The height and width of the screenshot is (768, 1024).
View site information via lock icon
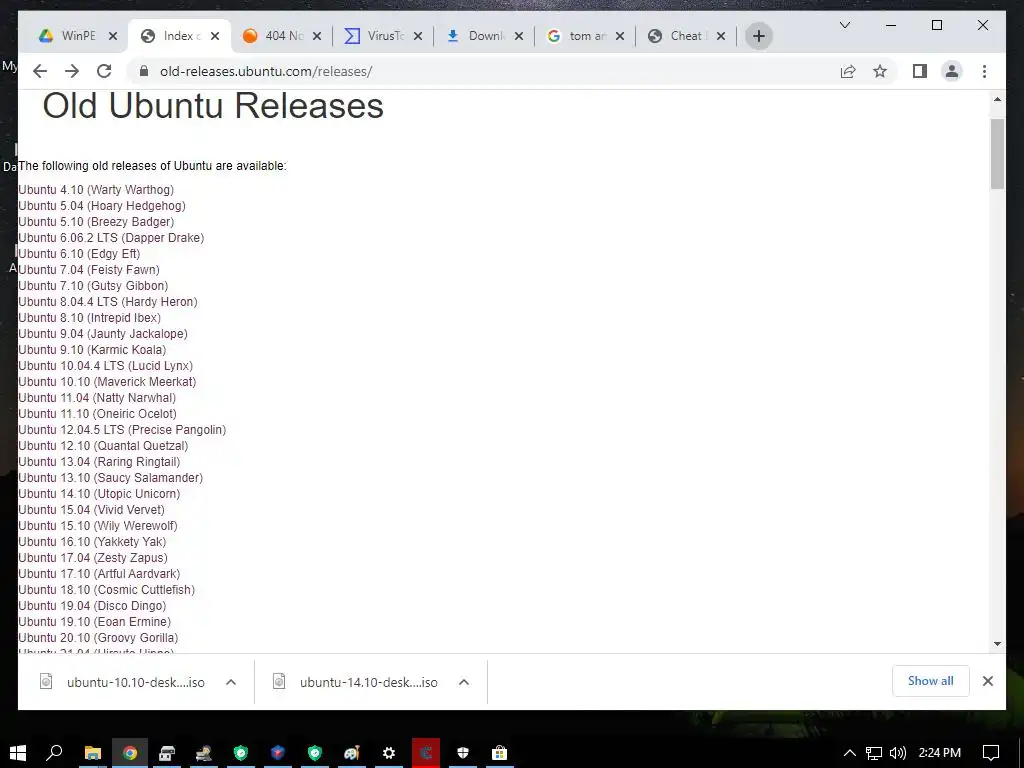tap(144, 71)
